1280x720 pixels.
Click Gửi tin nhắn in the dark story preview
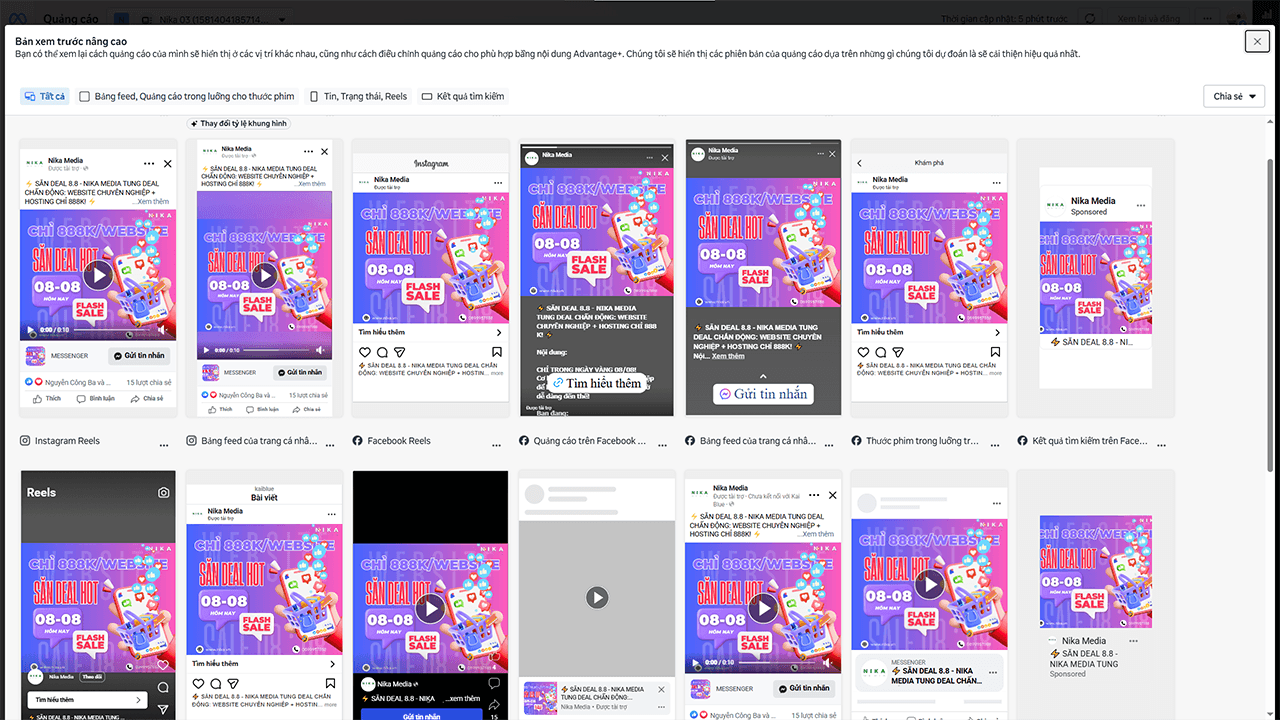(762, 394)
